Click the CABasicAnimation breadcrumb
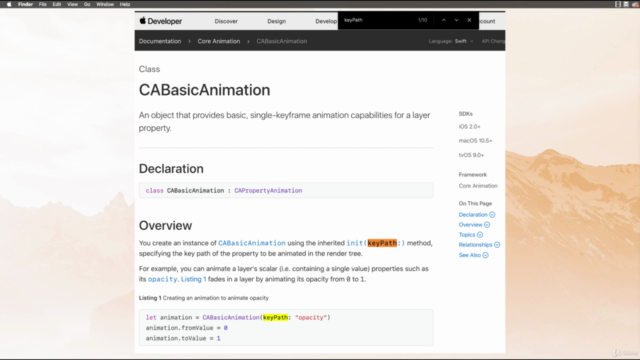This screenshot has height=360, width=640. [x=282, y=41]
